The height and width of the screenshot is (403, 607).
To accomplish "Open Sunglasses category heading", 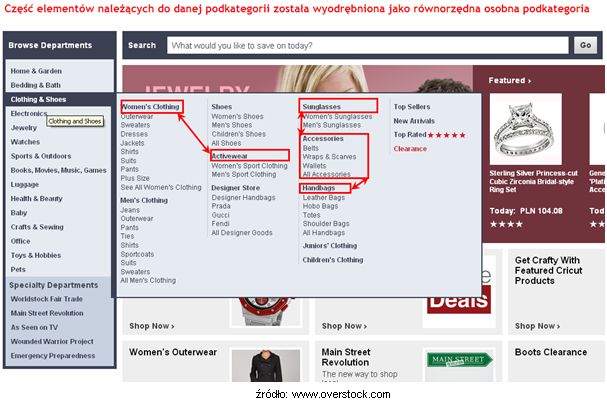I will (x=321, y=106).
